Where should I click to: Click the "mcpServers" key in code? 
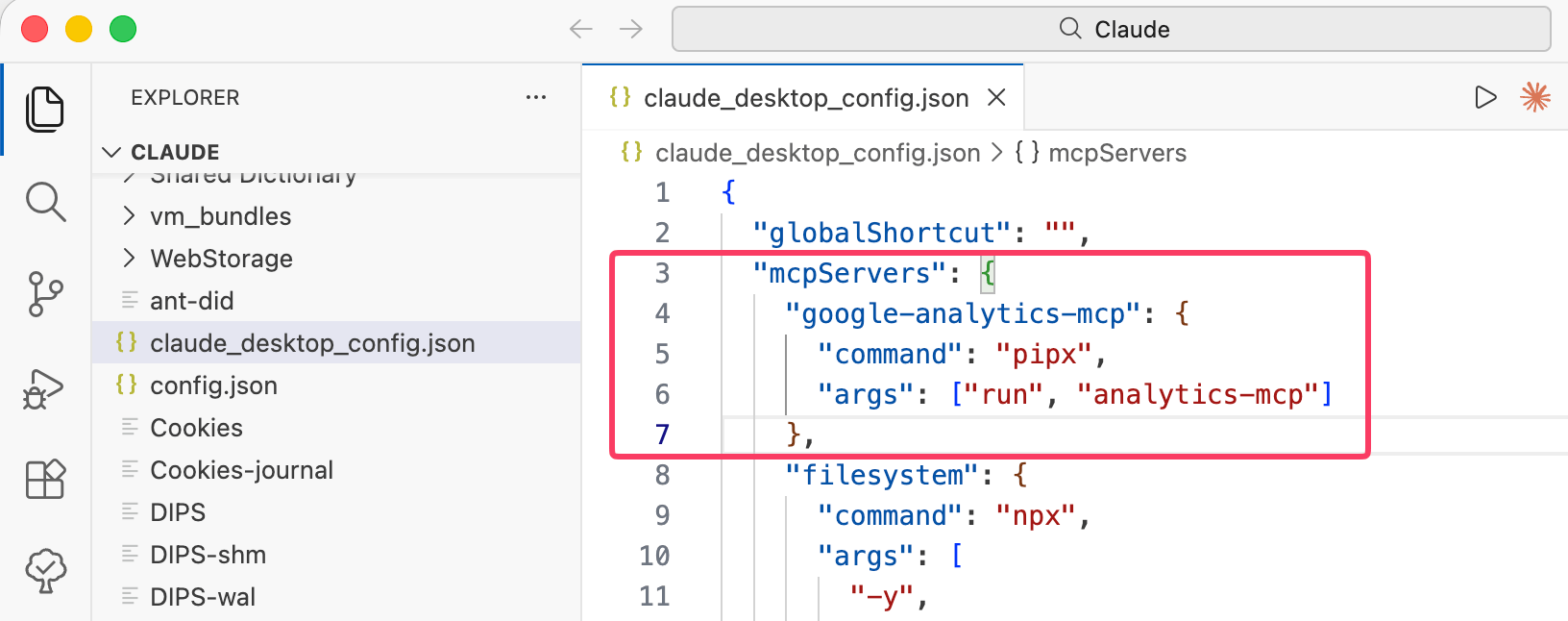[850, 273]
